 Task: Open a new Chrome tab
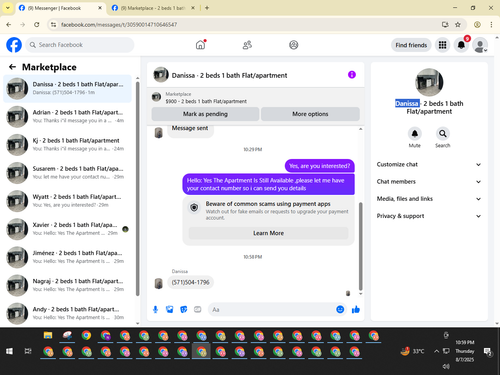point(207,8)
